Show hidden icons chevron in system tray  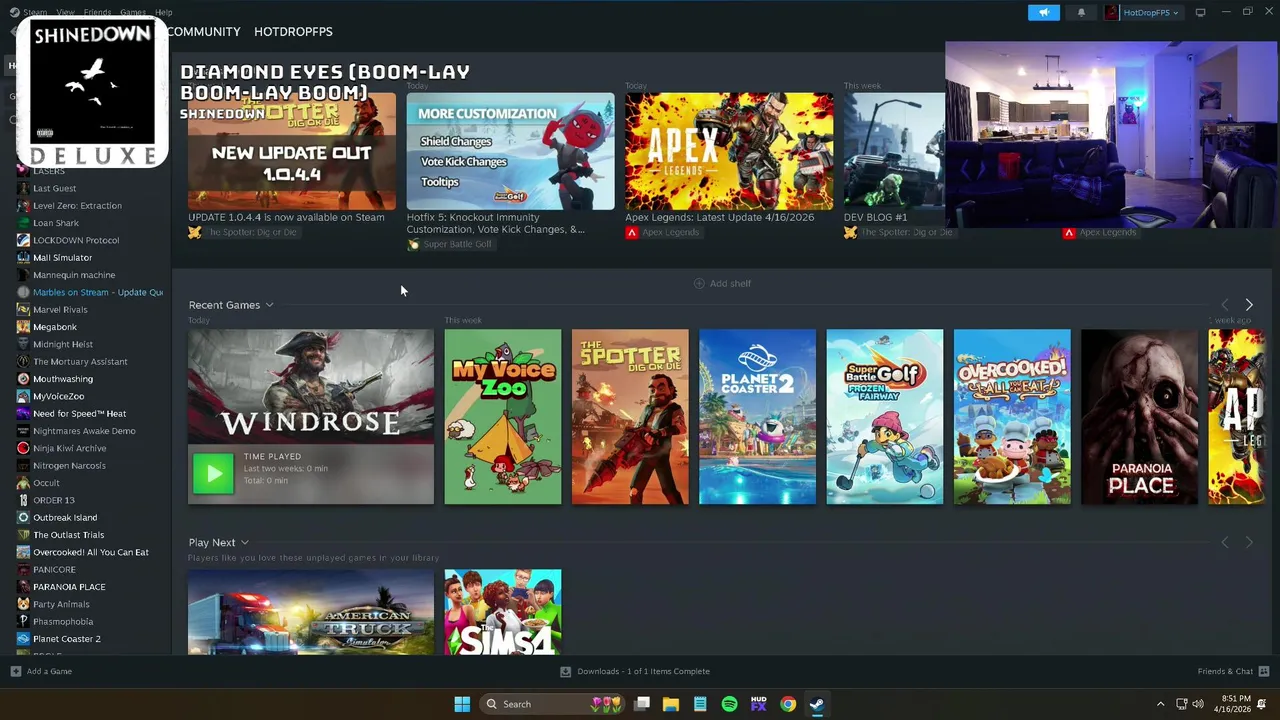pyautogui.click(x=1160, y=704)
